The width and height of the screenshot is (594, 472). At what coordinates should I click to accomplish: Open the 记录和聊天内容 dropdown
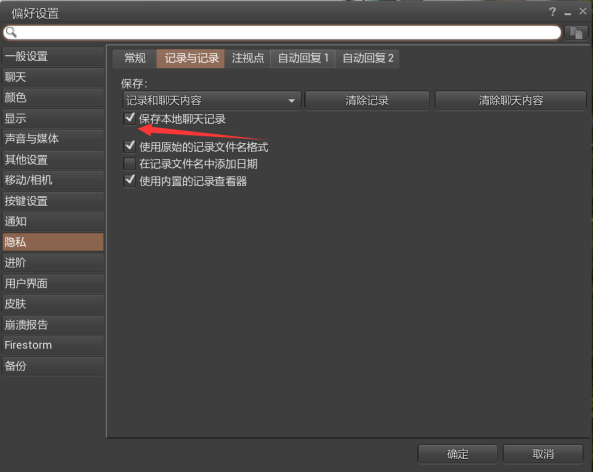click(212, 101)
